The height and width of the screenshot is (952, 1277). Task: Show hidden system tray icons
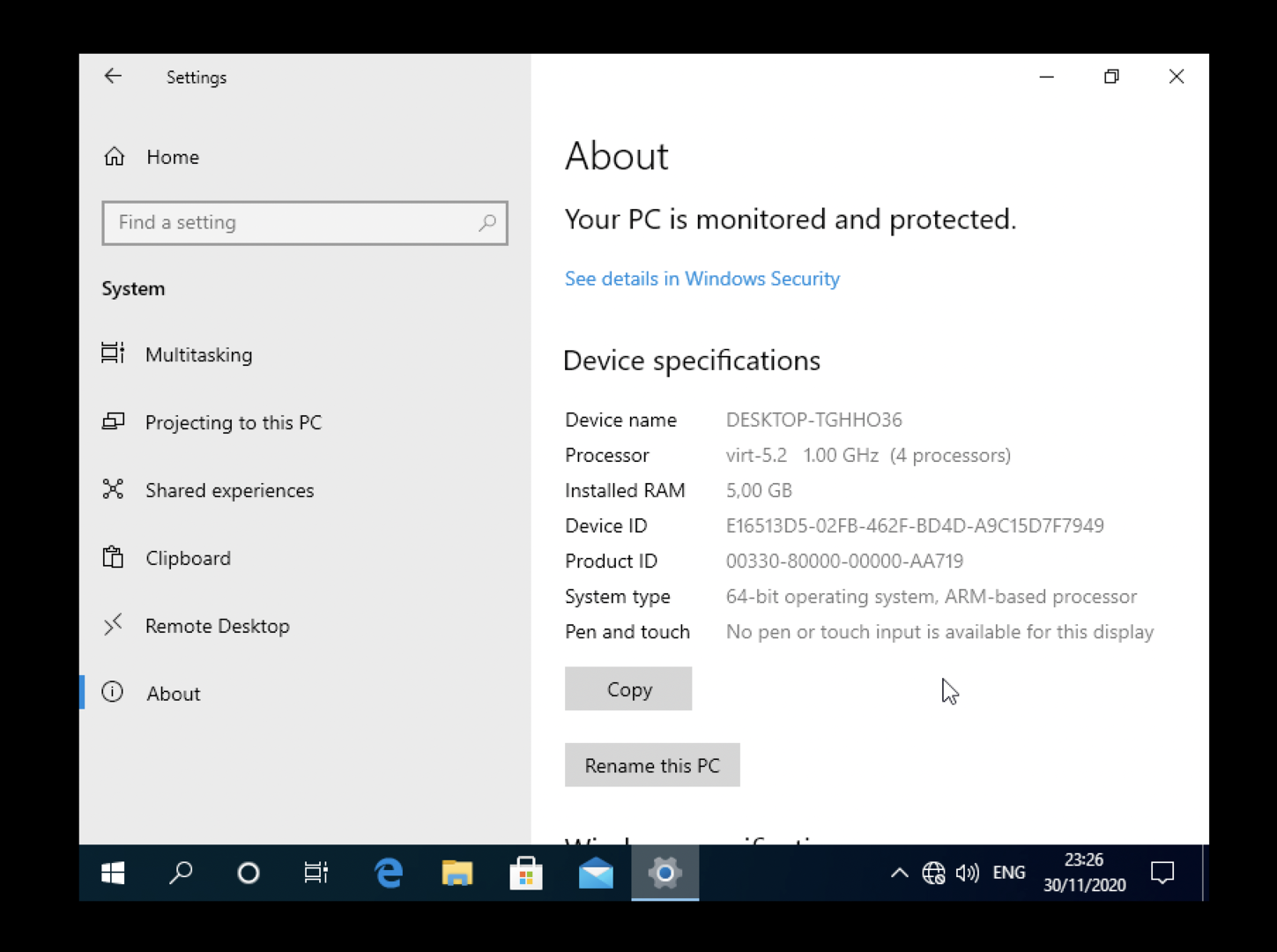(899, 873)
